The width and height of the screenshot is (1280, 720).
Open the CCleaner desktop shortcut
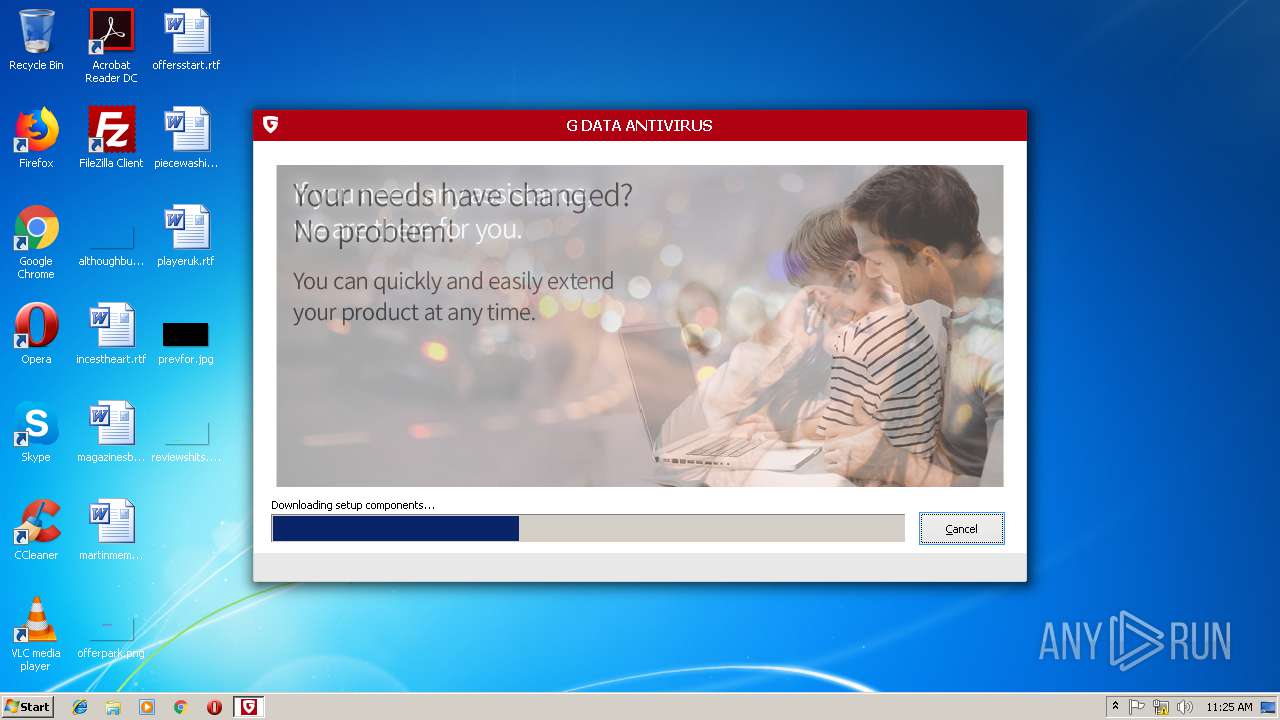coord(36,530)
